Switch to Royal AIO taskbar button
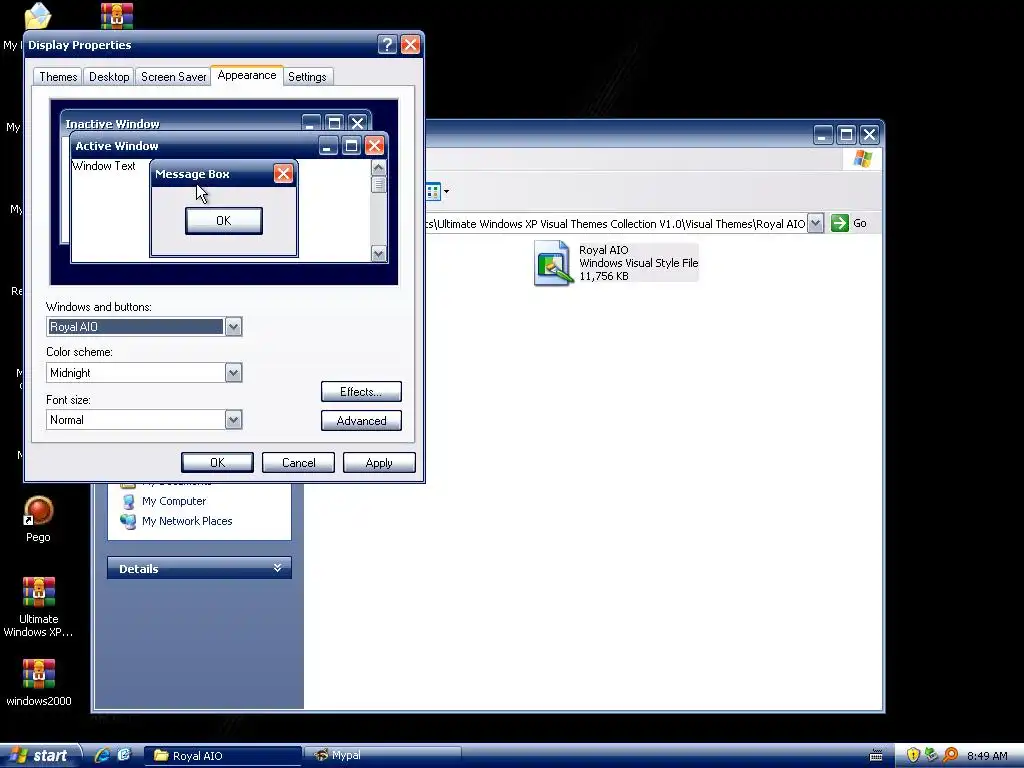This screenshot has width=1024, height=768. click(223, 756)
